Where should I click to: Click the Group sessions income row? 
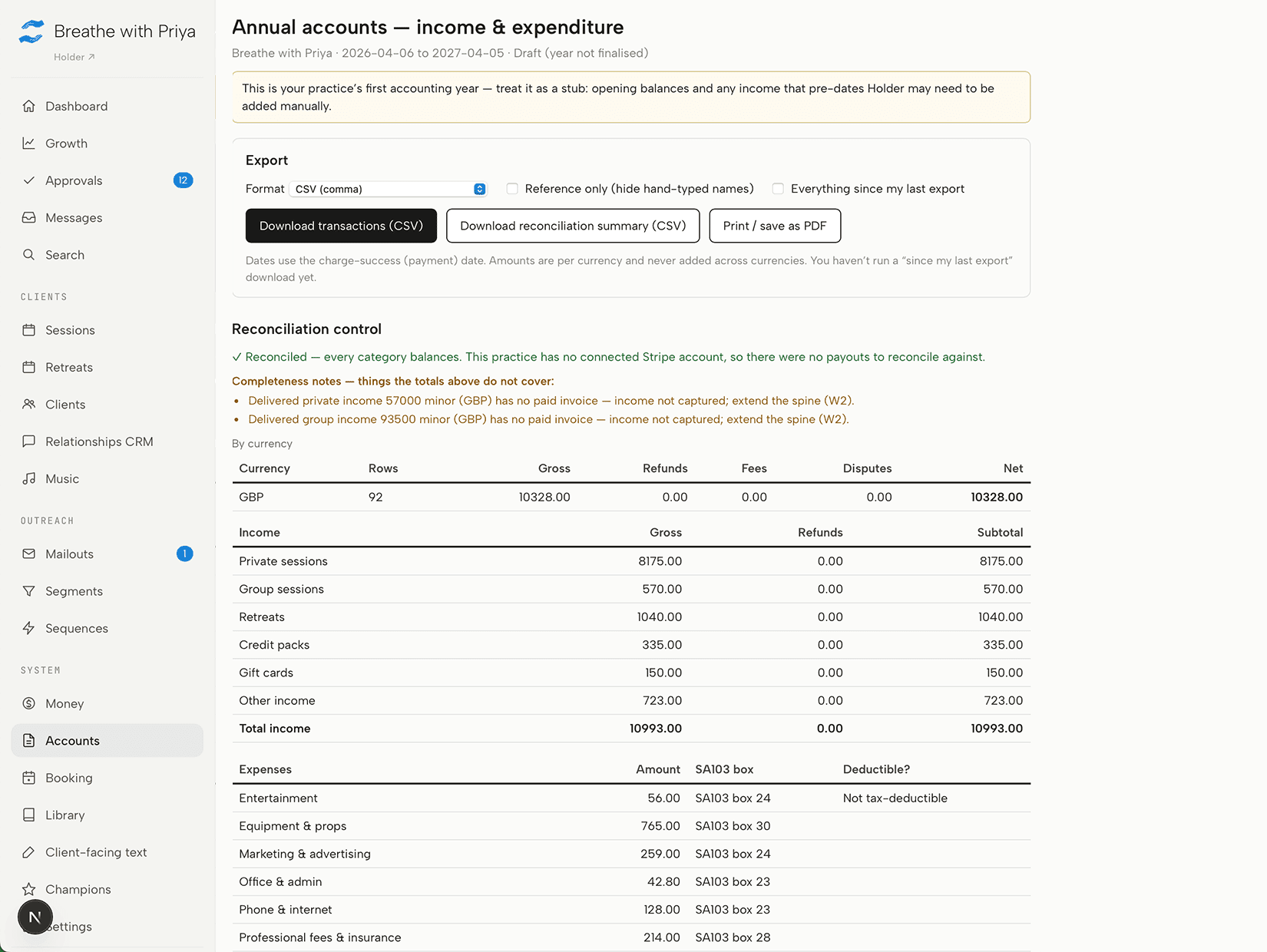click(631, 589)
